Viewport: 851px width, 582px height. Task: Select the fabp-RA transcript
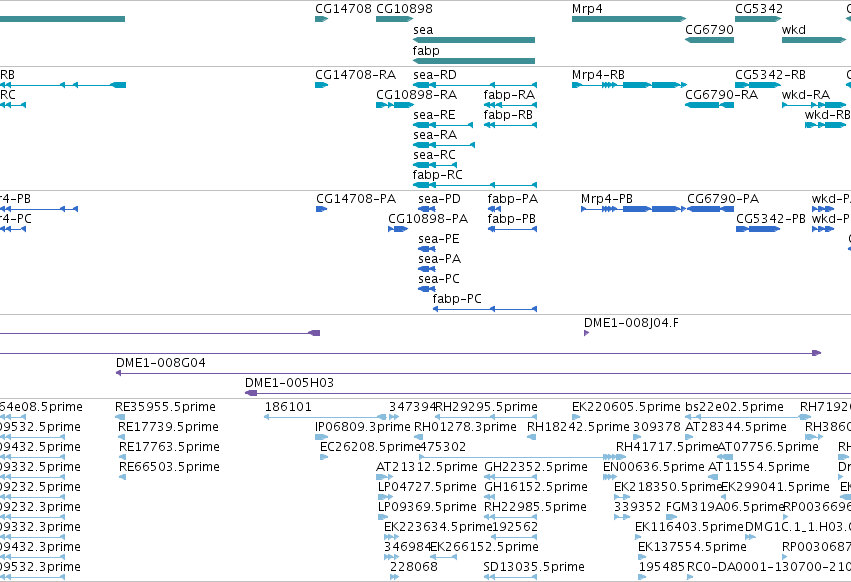[510, 105]
